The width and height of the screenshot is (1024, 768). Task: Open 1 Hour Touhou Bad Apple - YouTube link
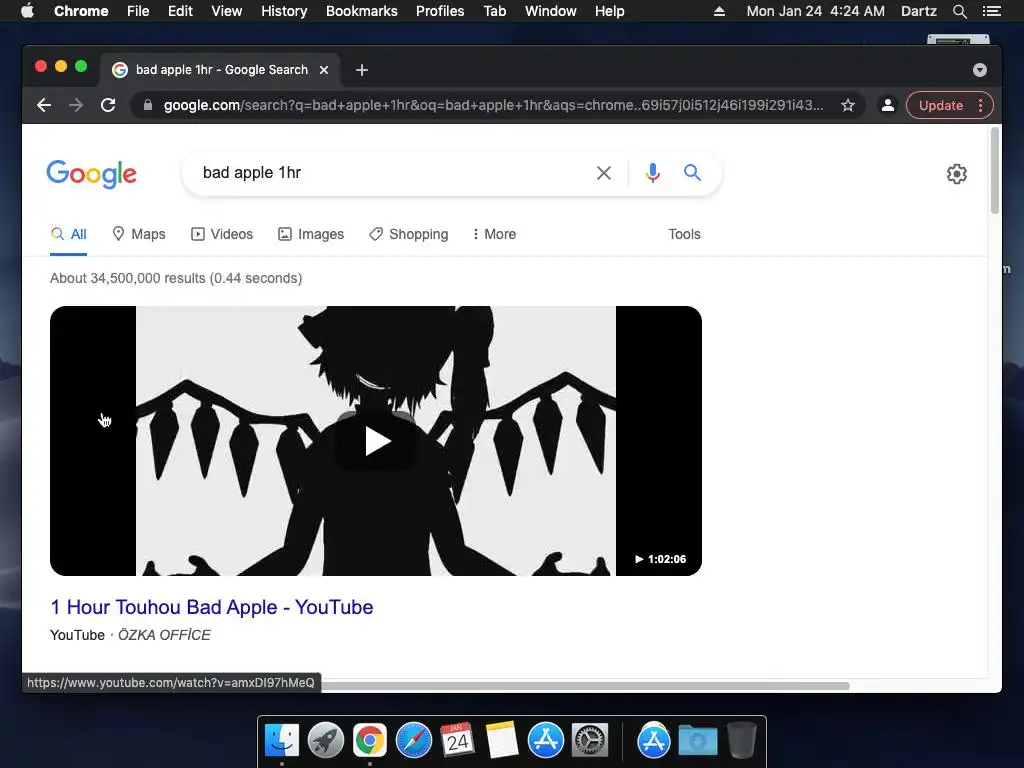pos(212,607)
